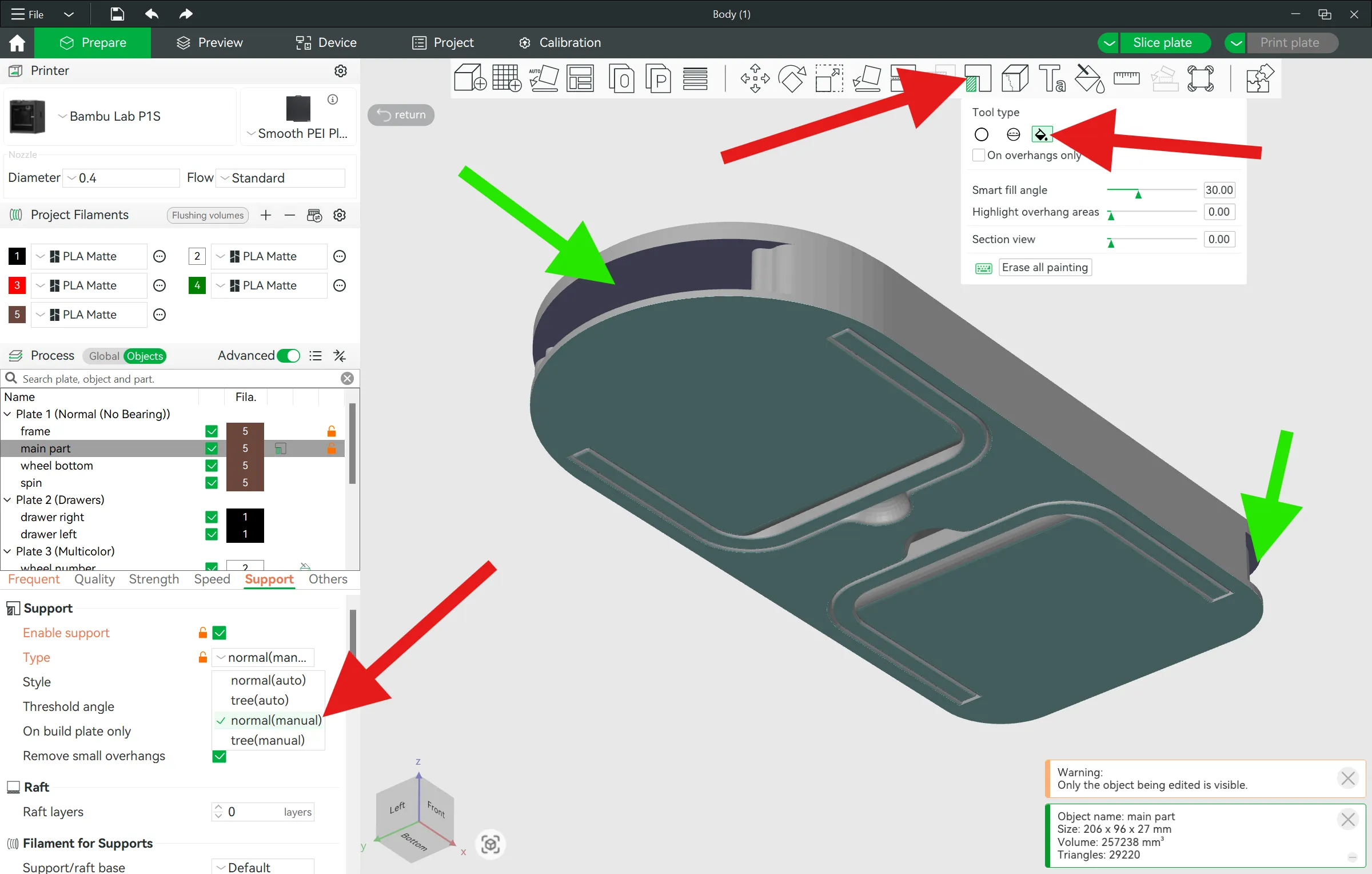This screenshot has height=874, width=1372.
Task: Select the Rotate tool icon
Action: click(792, 78)
